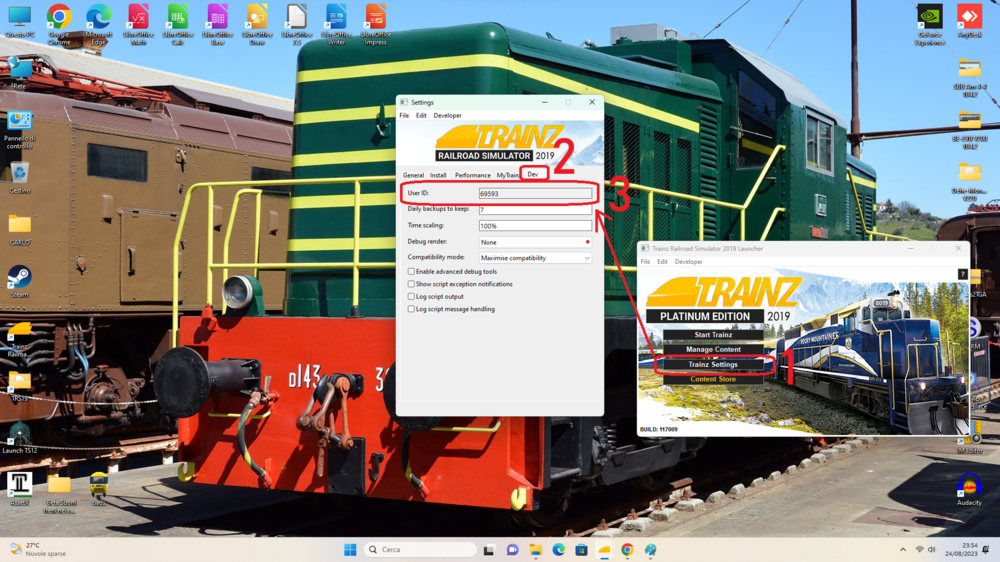Viewport: 1000px width, 562px height.
Task: Show hidden system tray icons
Action: [902, 549]
